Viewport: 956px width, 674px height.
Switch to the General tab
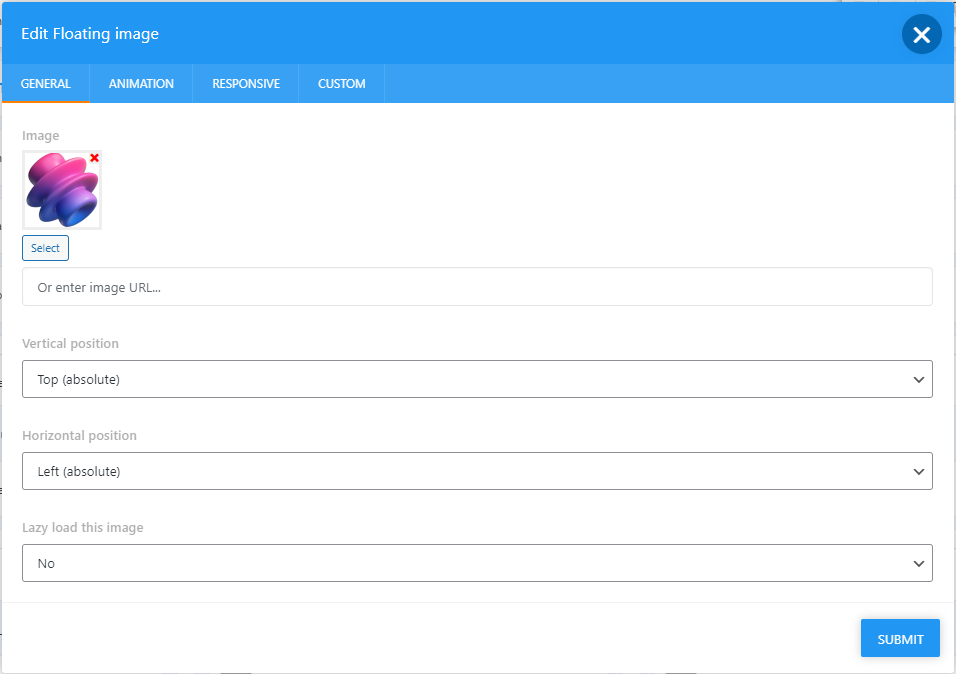(46, 84)
